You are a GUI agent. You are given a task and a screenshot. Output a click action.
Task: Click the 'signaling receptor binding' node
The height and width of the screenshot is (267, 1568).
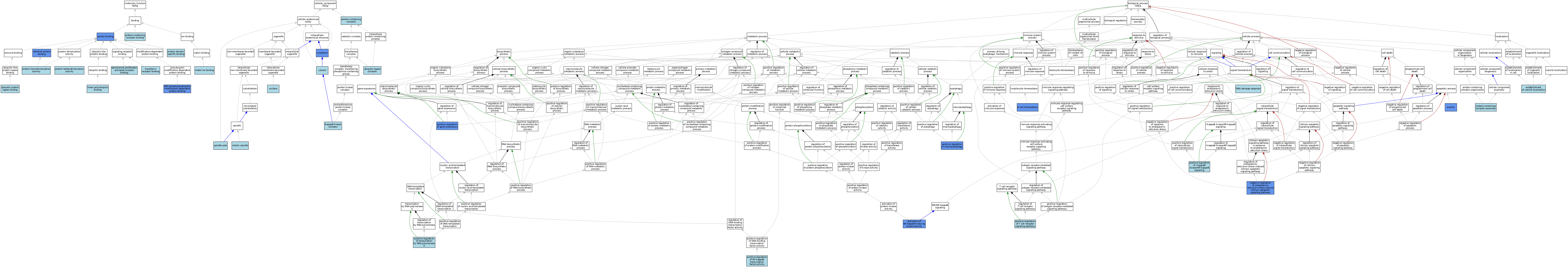click(x=122, y=53)
